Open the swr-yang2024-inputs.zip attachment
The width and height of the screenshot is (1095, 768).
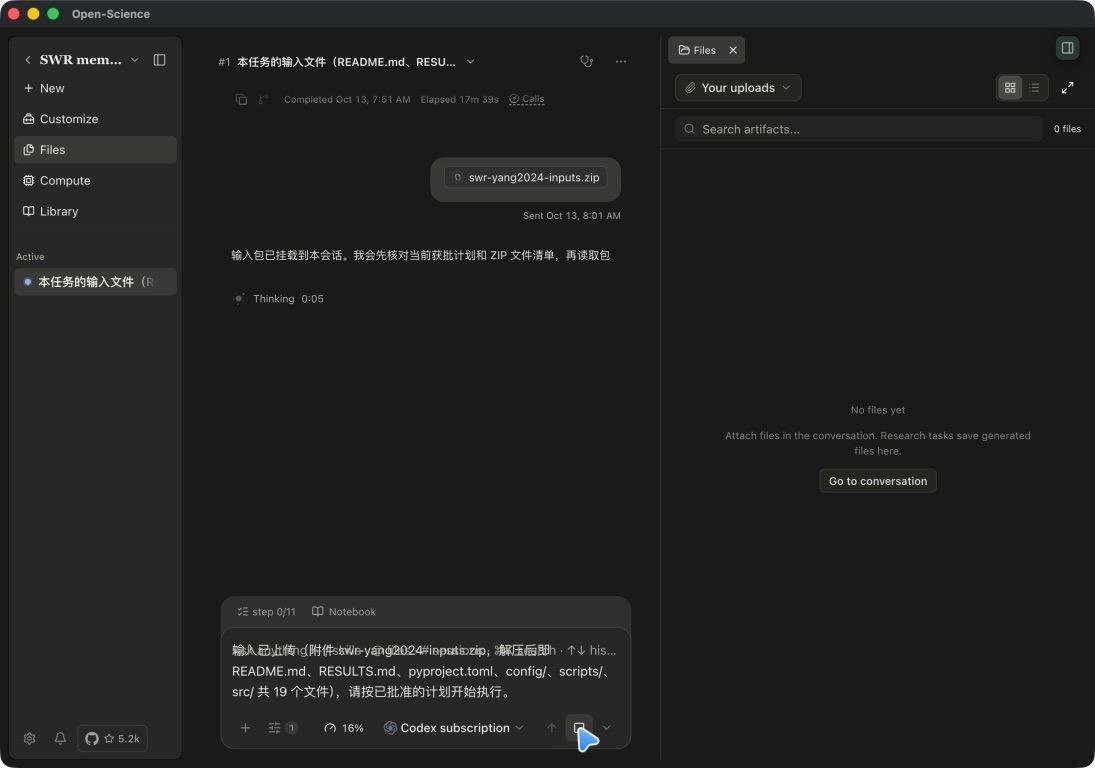tap(525, 177)
